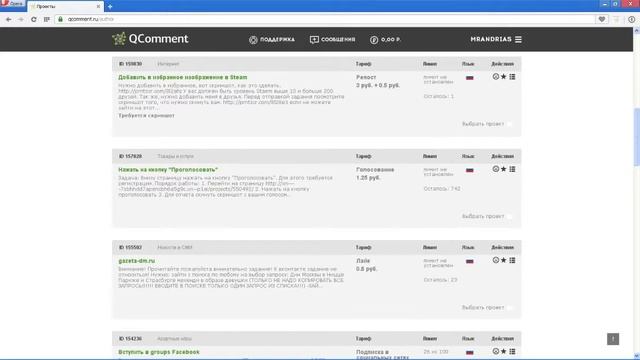Click the vertical page scrollbar thumb

[x=636, y=137]
